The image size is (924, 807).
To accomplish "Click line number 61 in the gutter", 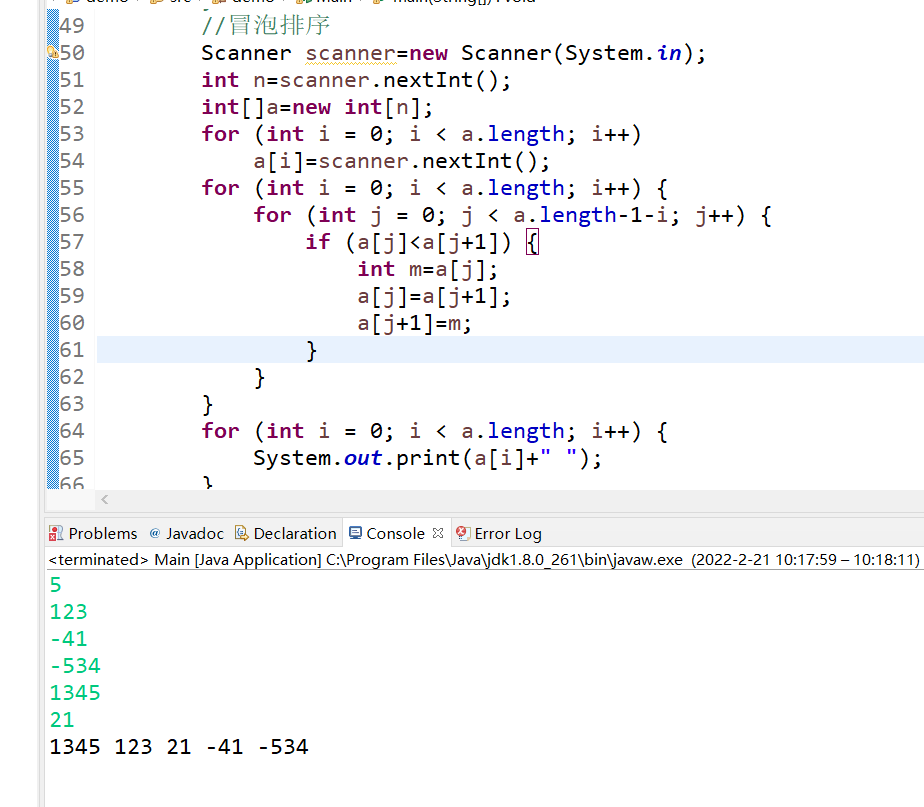I will pos(72,350).
